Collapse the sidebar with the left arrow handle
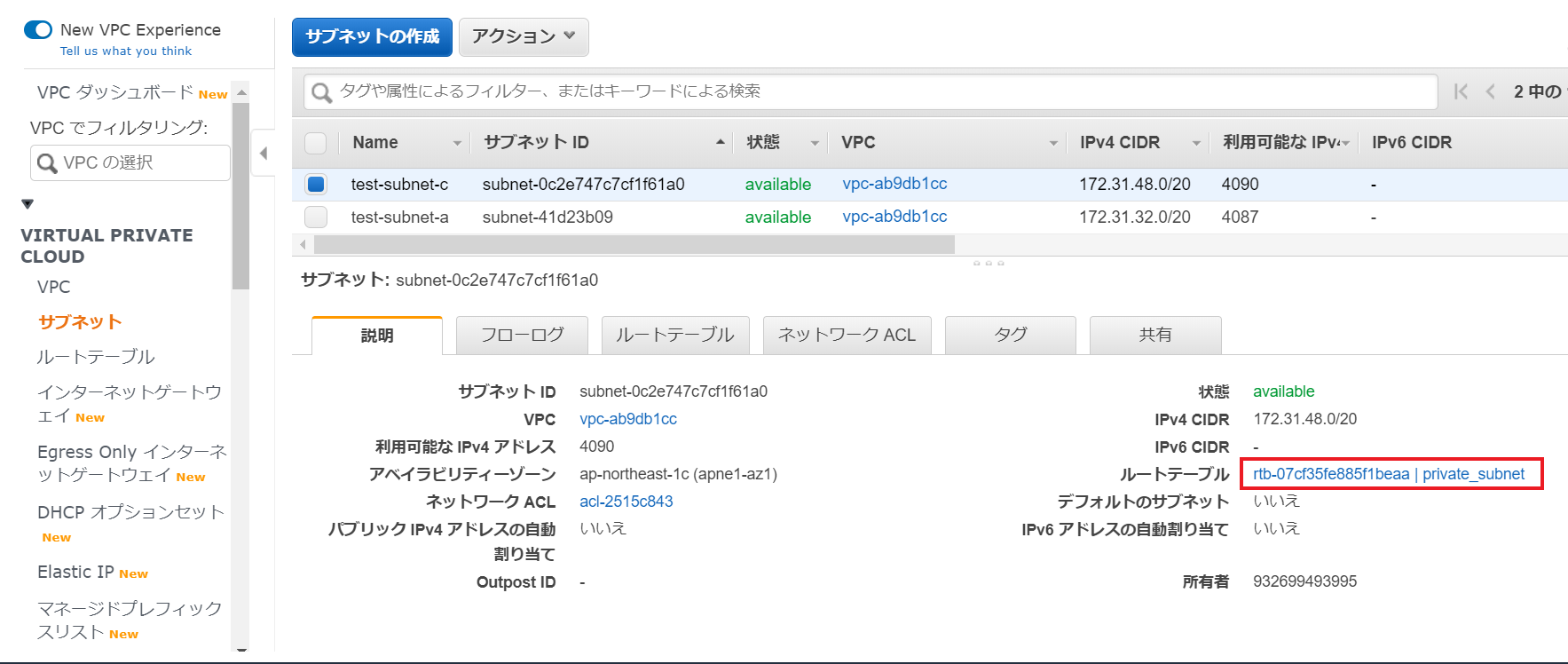 click(x=264, y=153)
